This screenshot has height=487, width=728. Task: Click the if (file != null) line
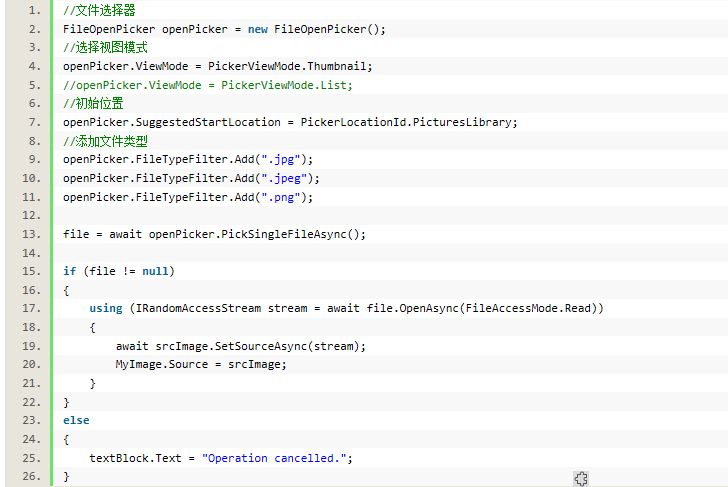point(119,271)
